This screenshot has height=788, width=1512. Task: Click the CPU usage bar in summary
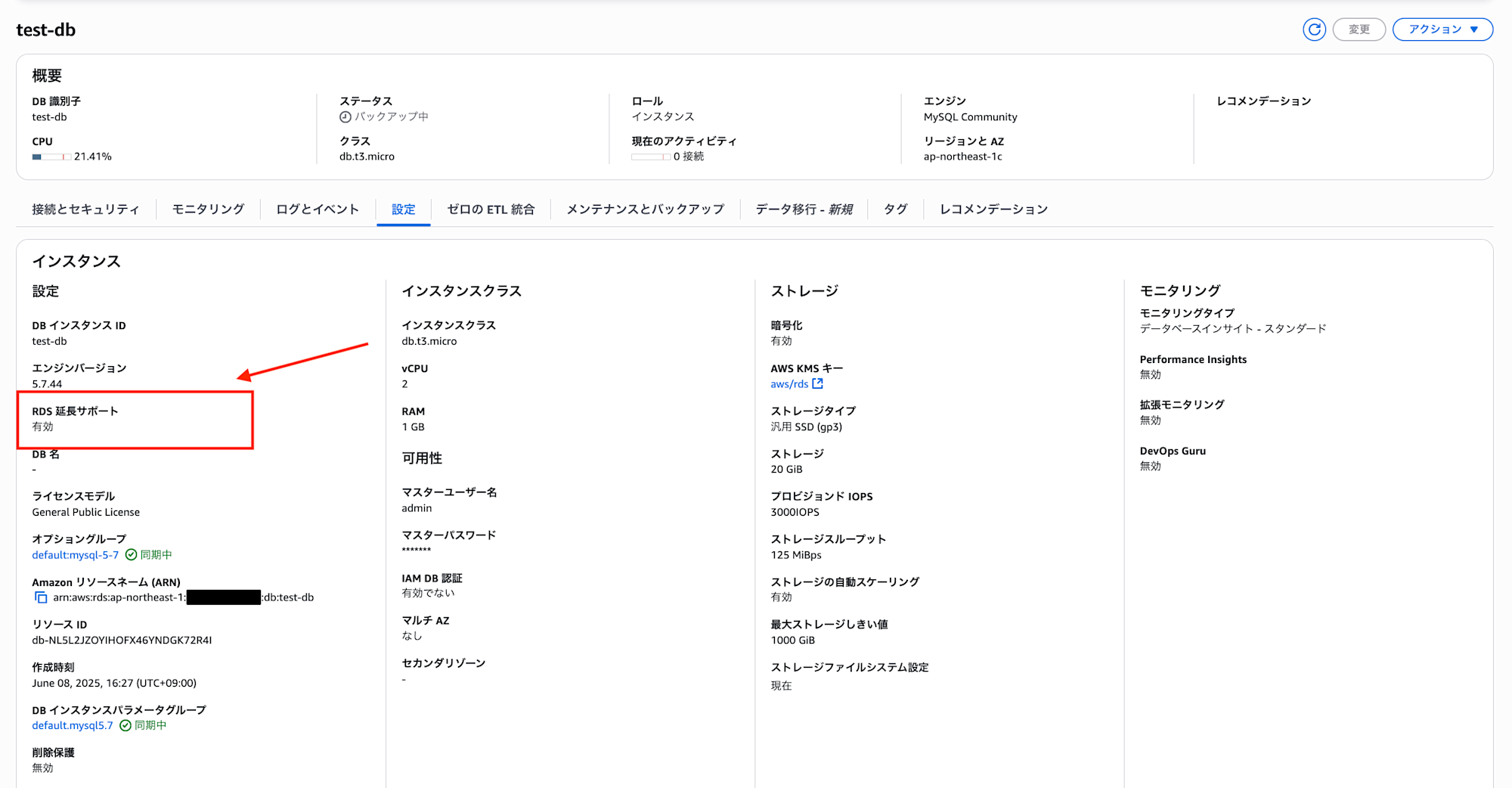(x=51, y=157)
